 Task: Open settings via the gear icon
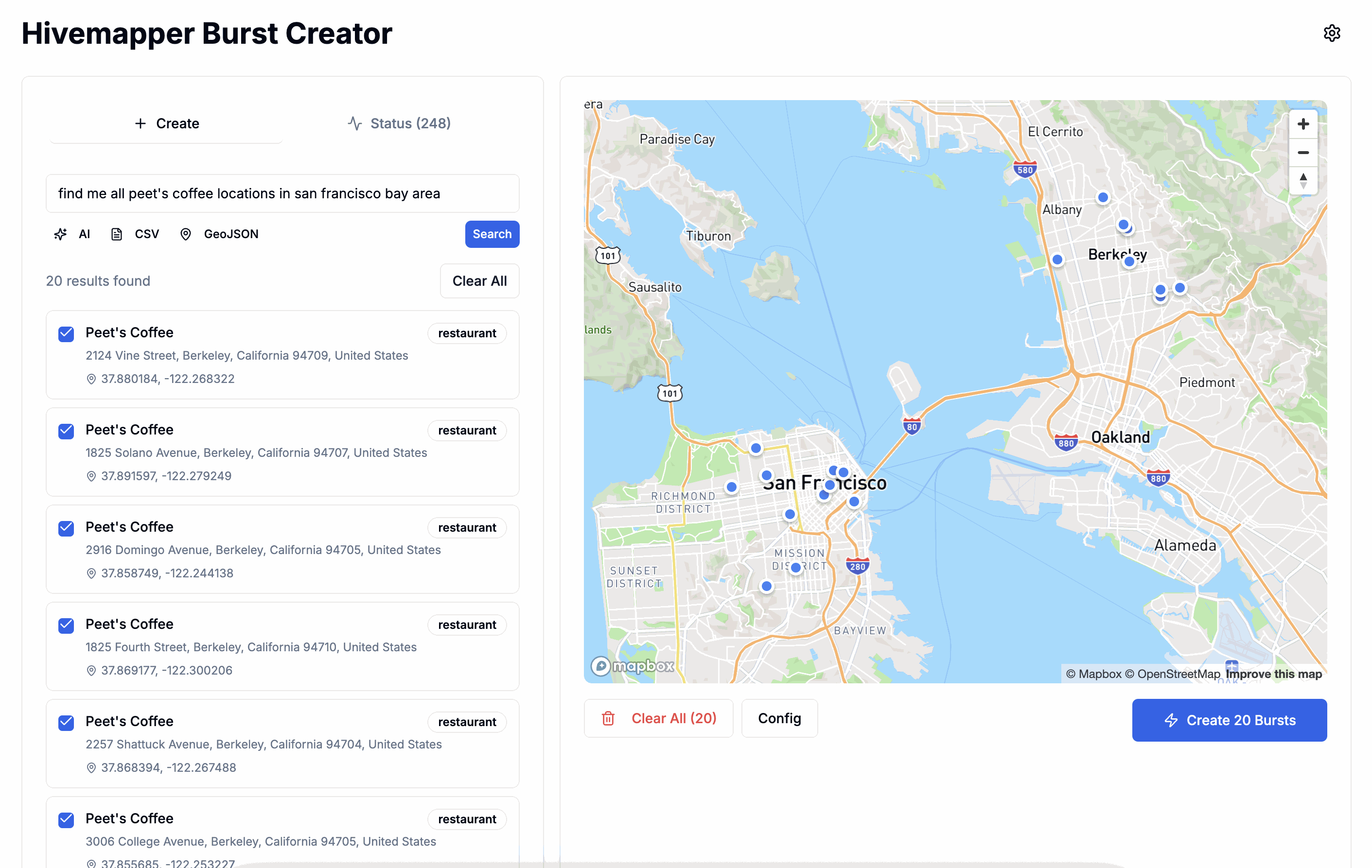[1331, 33]
